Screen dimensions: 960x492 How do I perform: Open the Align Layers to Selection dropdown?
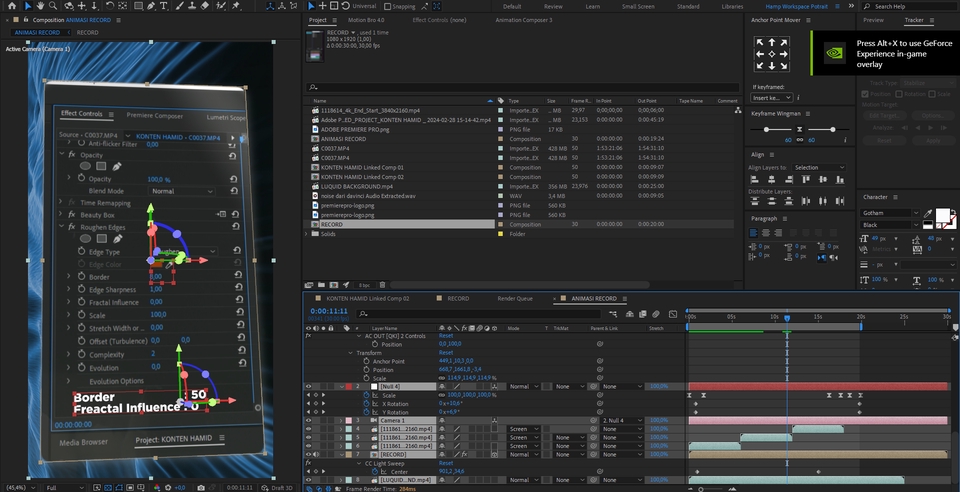(x=819, y=168)
